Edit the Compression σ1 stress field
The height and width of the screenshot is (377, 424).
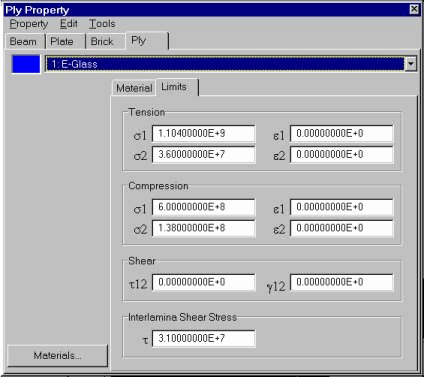204,207
